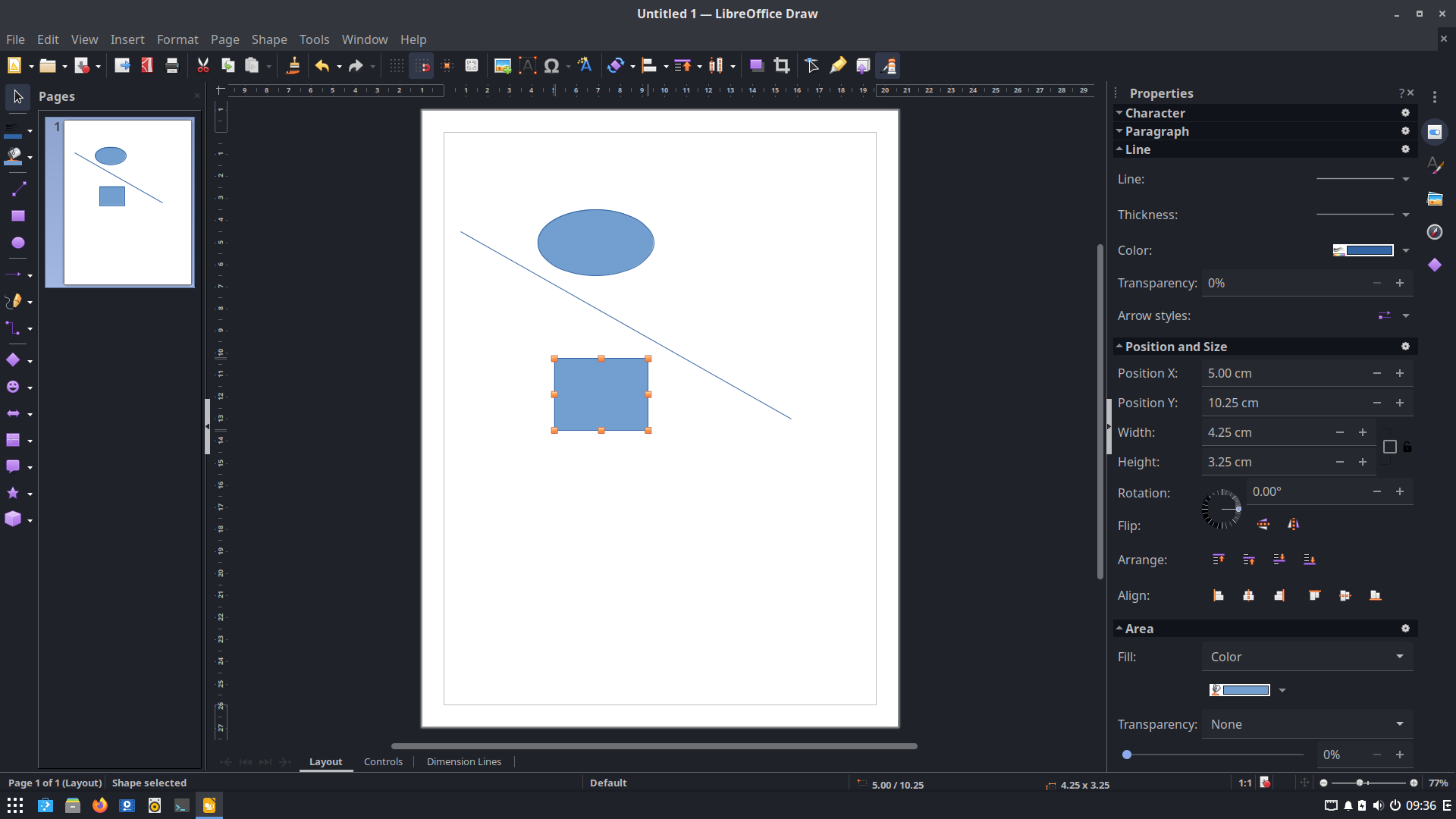
Task: Click the arrow Select tool
Action: pos(18,97)
